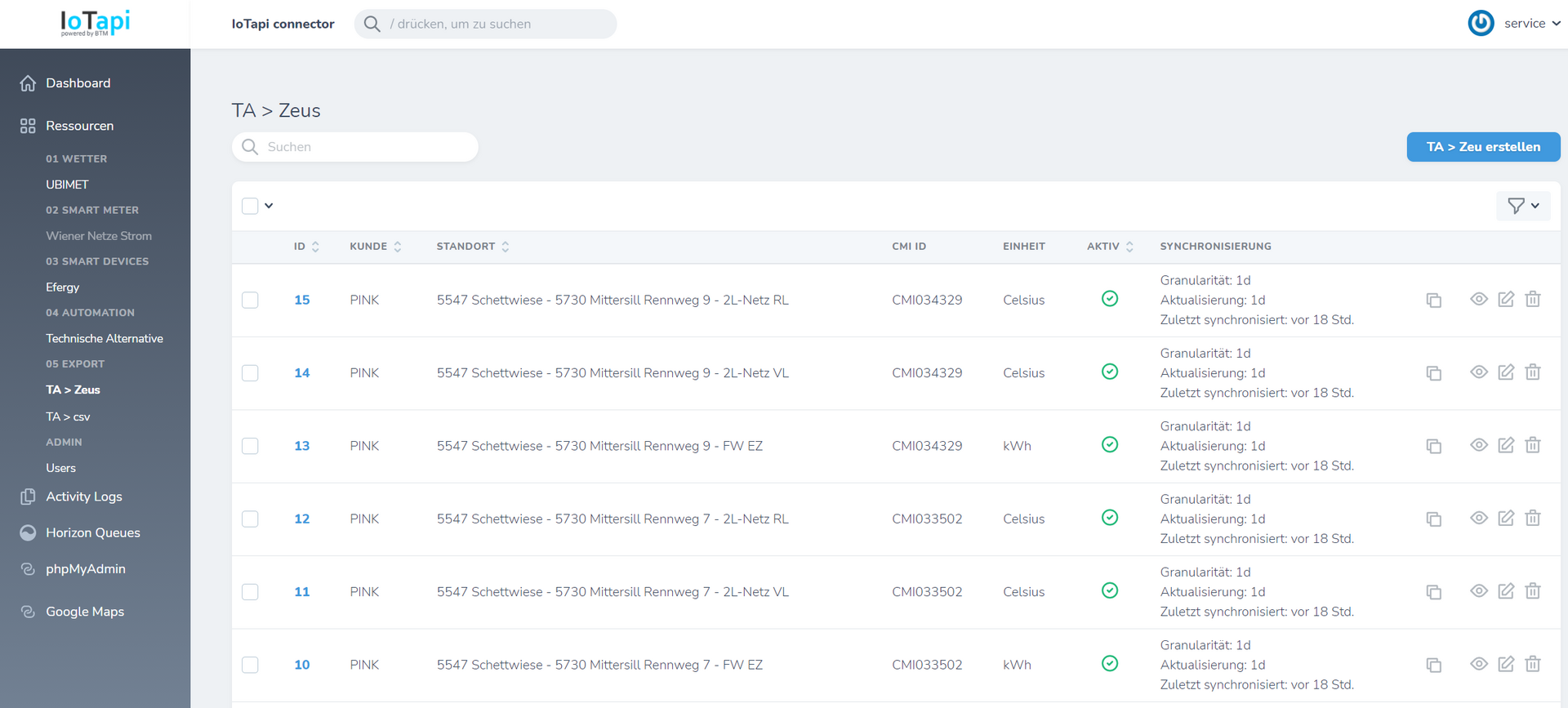Check the select-all checkbox in table header
Image resolution: width=1568 pixels, height=708 pixels.
pyautogui.click(x=250, y=206)
